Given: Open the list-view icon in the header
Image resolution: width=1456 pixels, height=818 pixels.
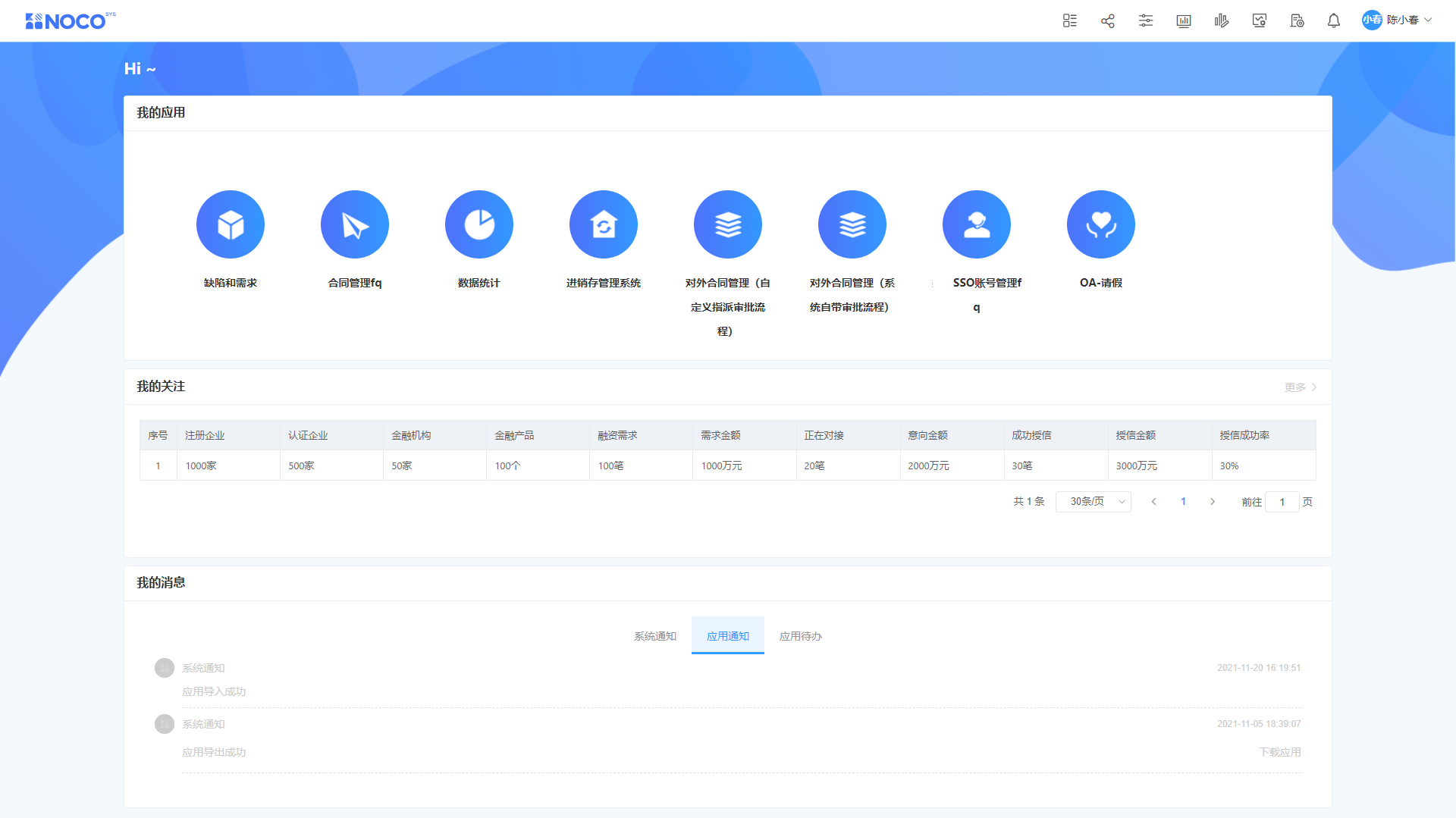Looking at the screenshot, I should click(1070, 20).
